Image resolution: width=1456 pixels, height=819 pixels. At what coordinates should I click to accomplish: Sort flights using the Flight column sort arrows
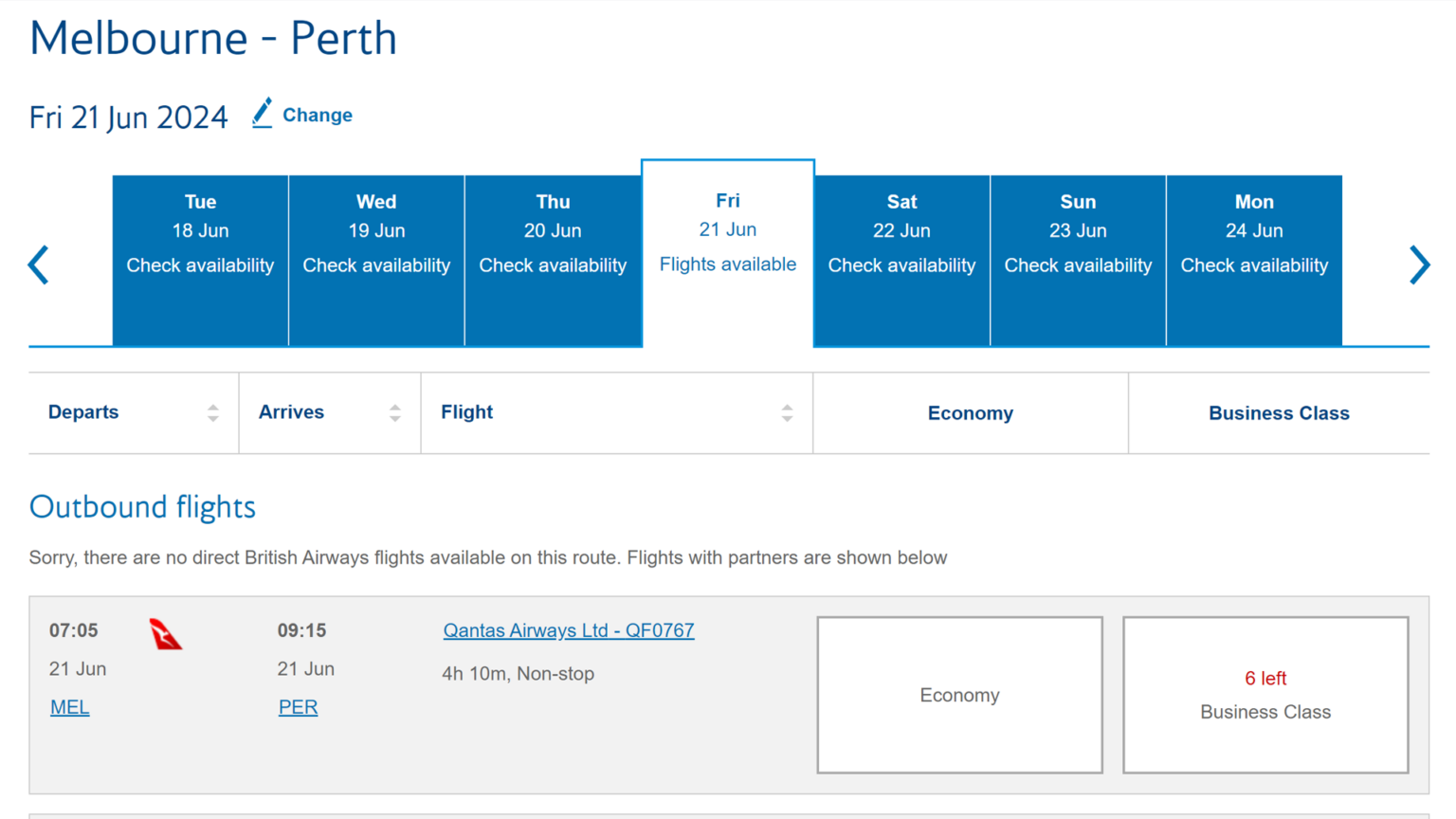point(787,412)
